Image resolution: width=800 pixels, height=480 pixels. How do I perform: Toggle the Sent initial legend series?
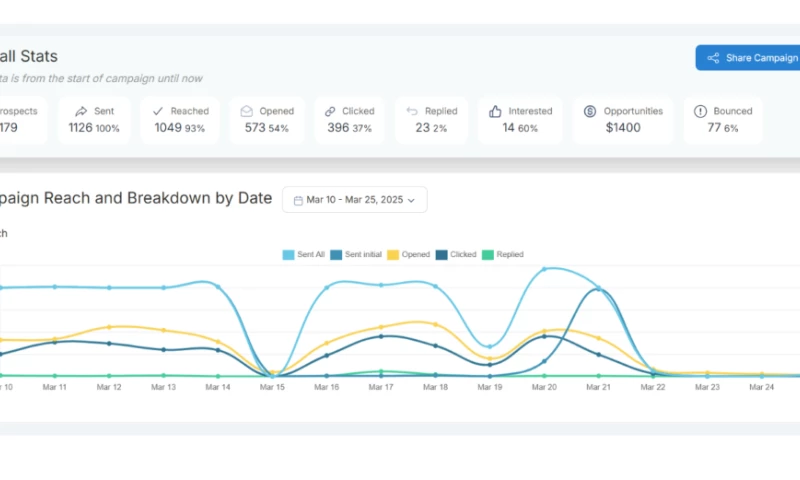point(361,255)
